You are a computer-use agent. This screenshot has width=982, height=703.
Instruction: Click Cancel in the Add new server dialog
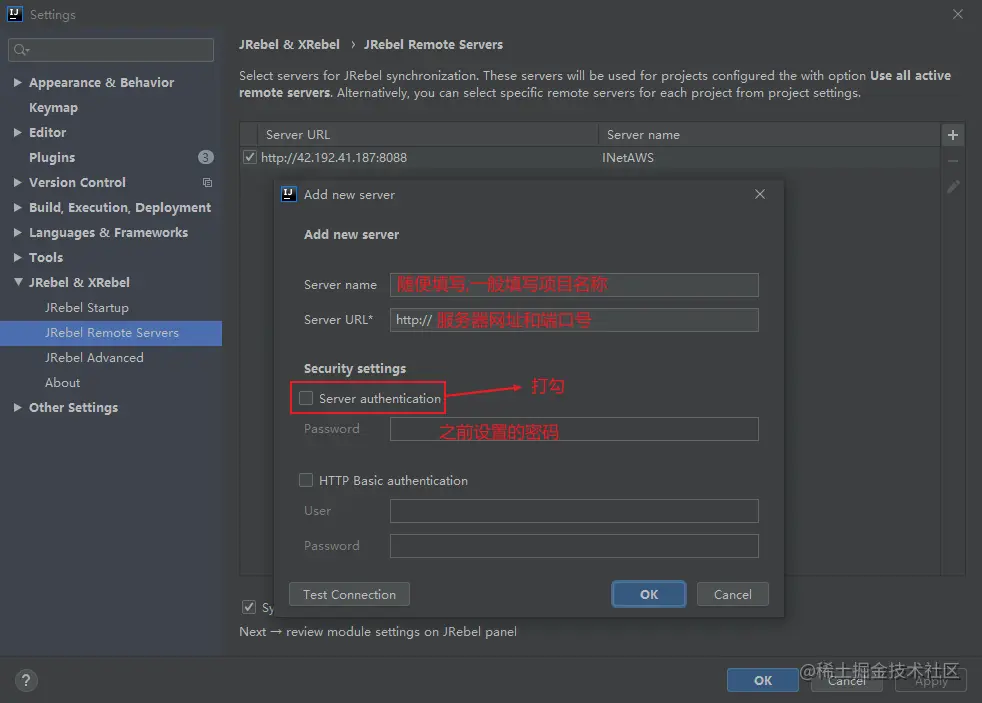click(732, 594)
